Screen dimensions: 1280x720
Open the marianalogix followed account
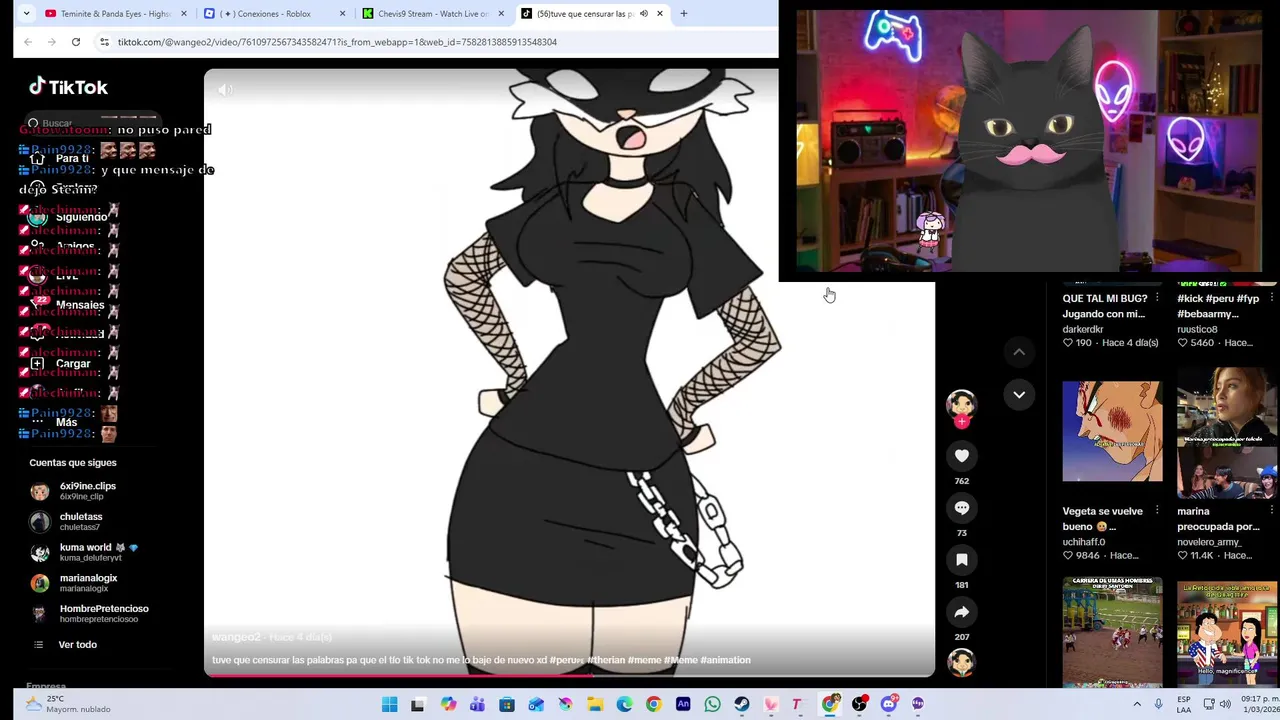(x=88, y=583)
